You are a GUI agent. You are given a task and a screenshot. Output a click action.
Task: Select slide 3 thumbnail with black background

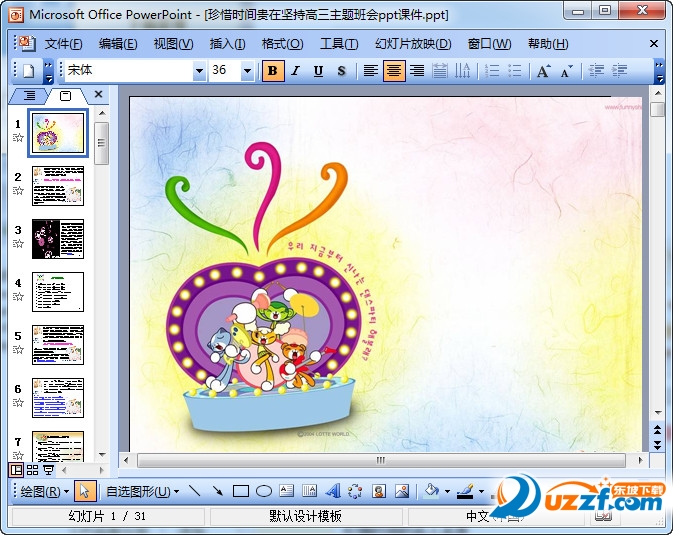point(58,239)
